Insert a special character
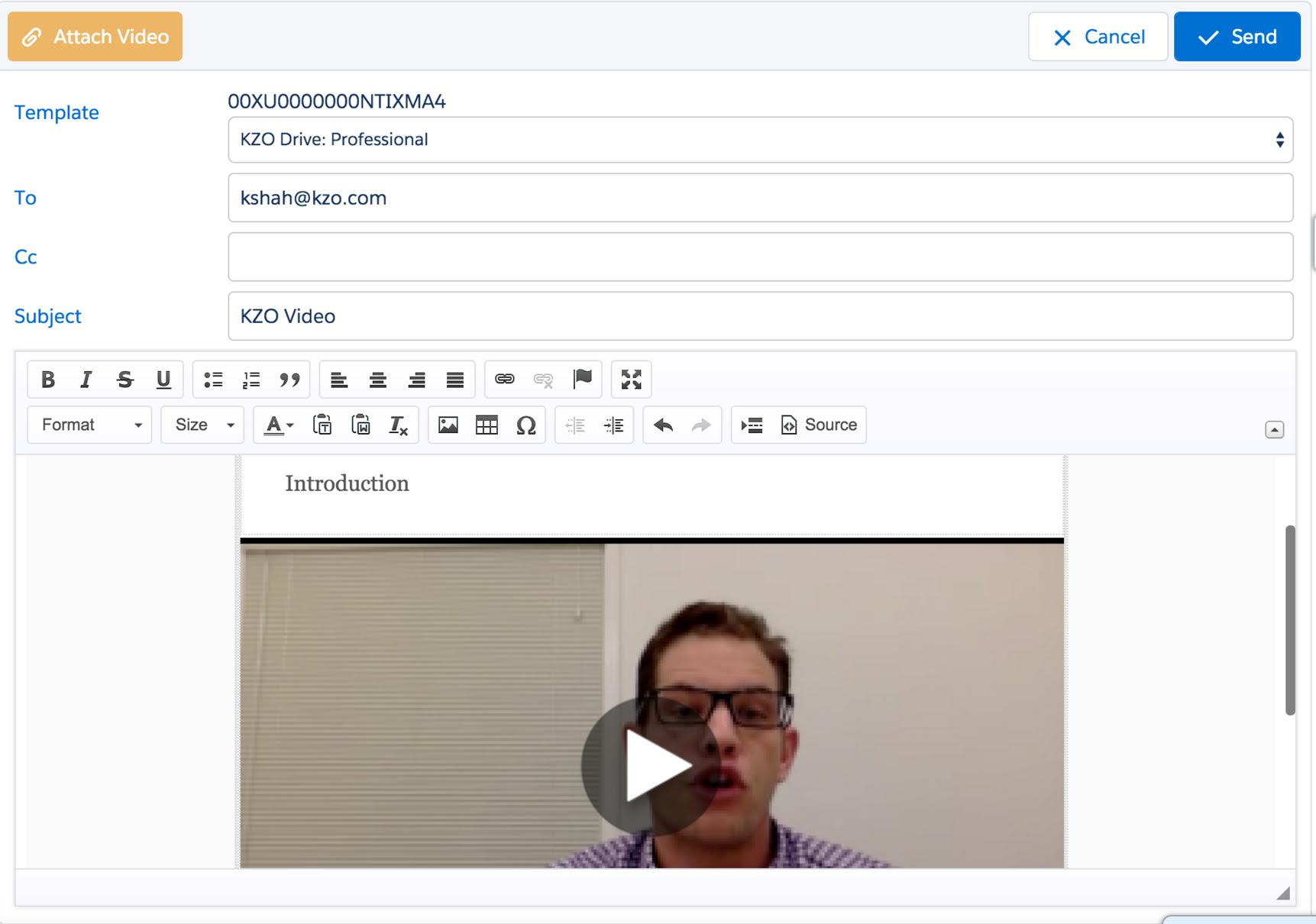The image size is (1316, 924). [526, 425]
